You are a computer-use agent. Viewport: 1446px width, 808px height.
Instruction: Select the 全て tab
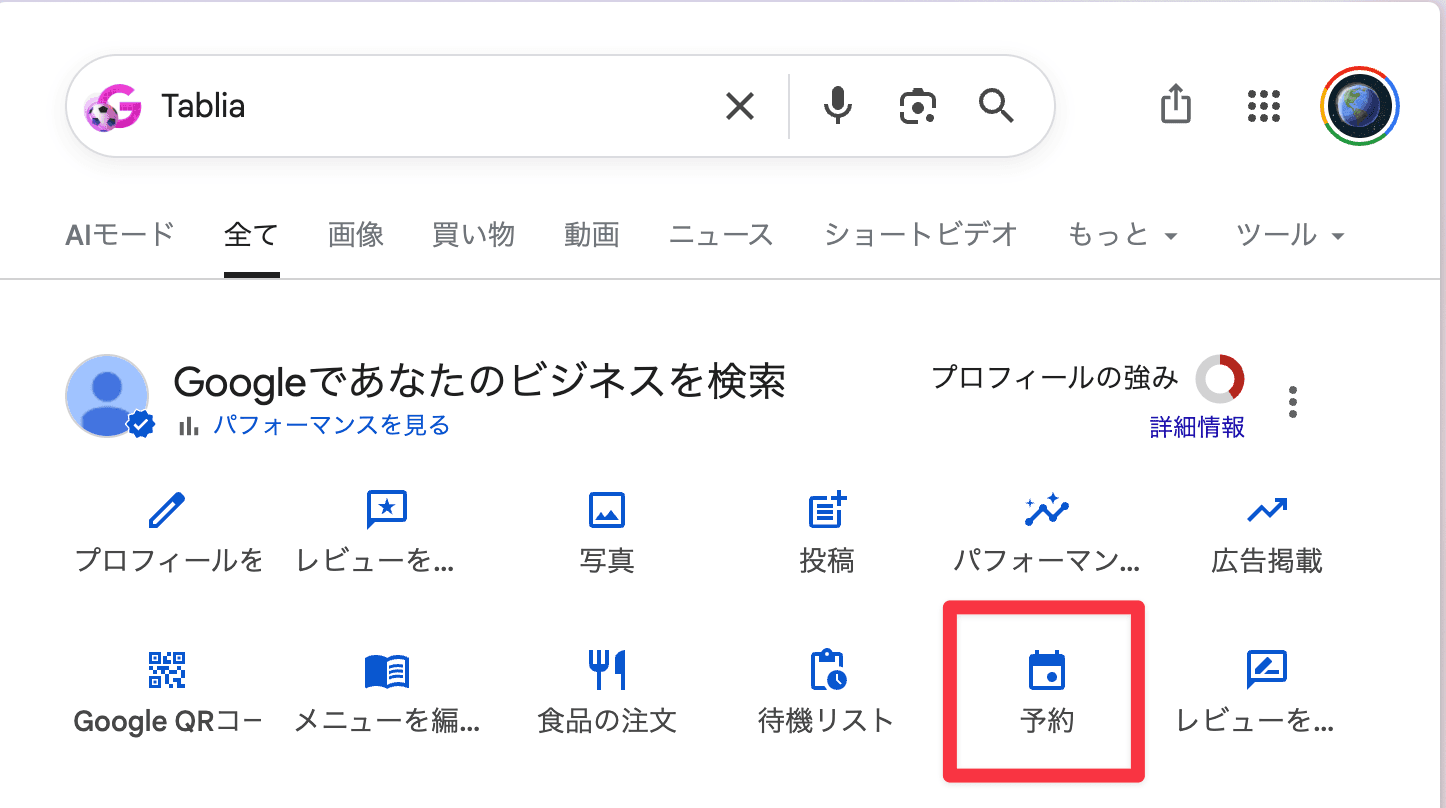[251, 235]
